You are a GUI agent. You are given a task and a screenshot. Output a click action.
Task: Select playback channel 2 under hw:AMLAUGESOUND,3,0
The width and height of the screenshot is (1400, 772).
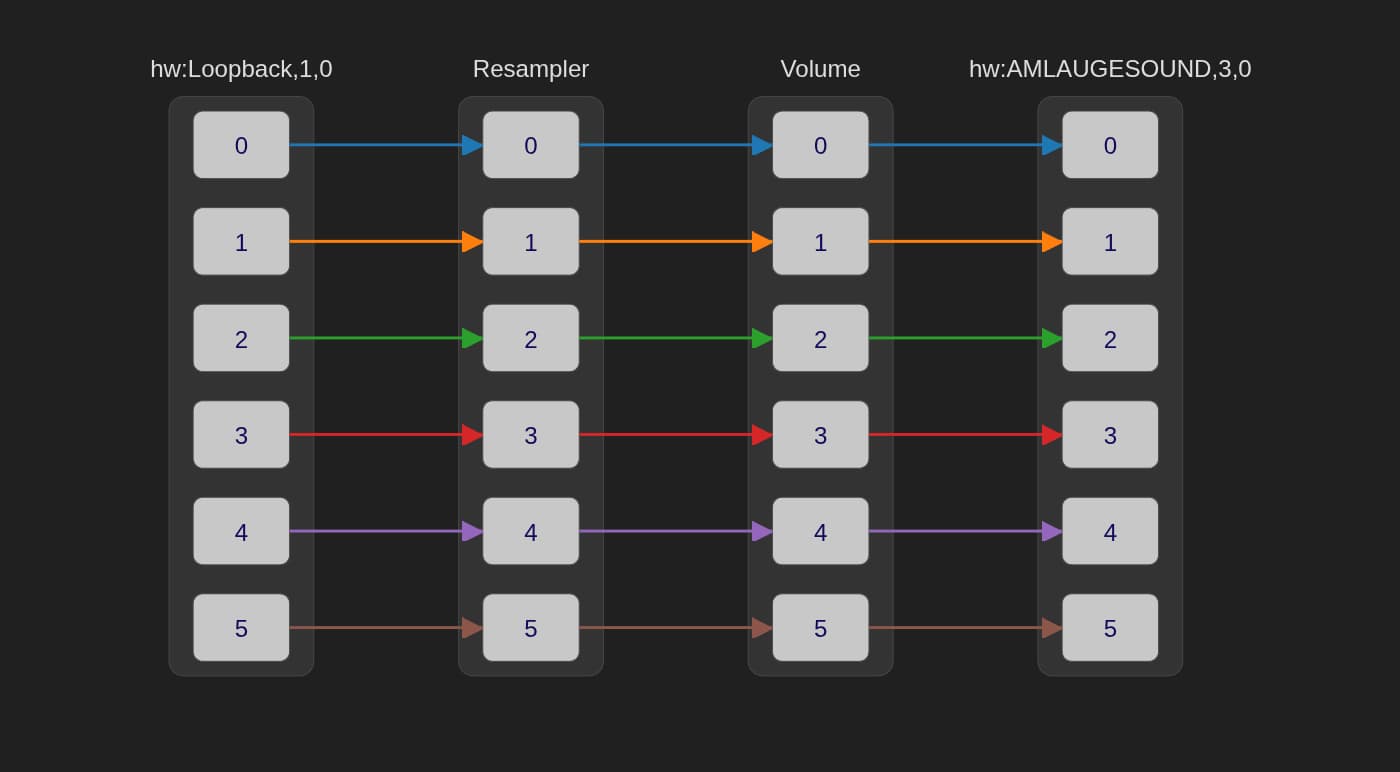(x=1110, y=338)
